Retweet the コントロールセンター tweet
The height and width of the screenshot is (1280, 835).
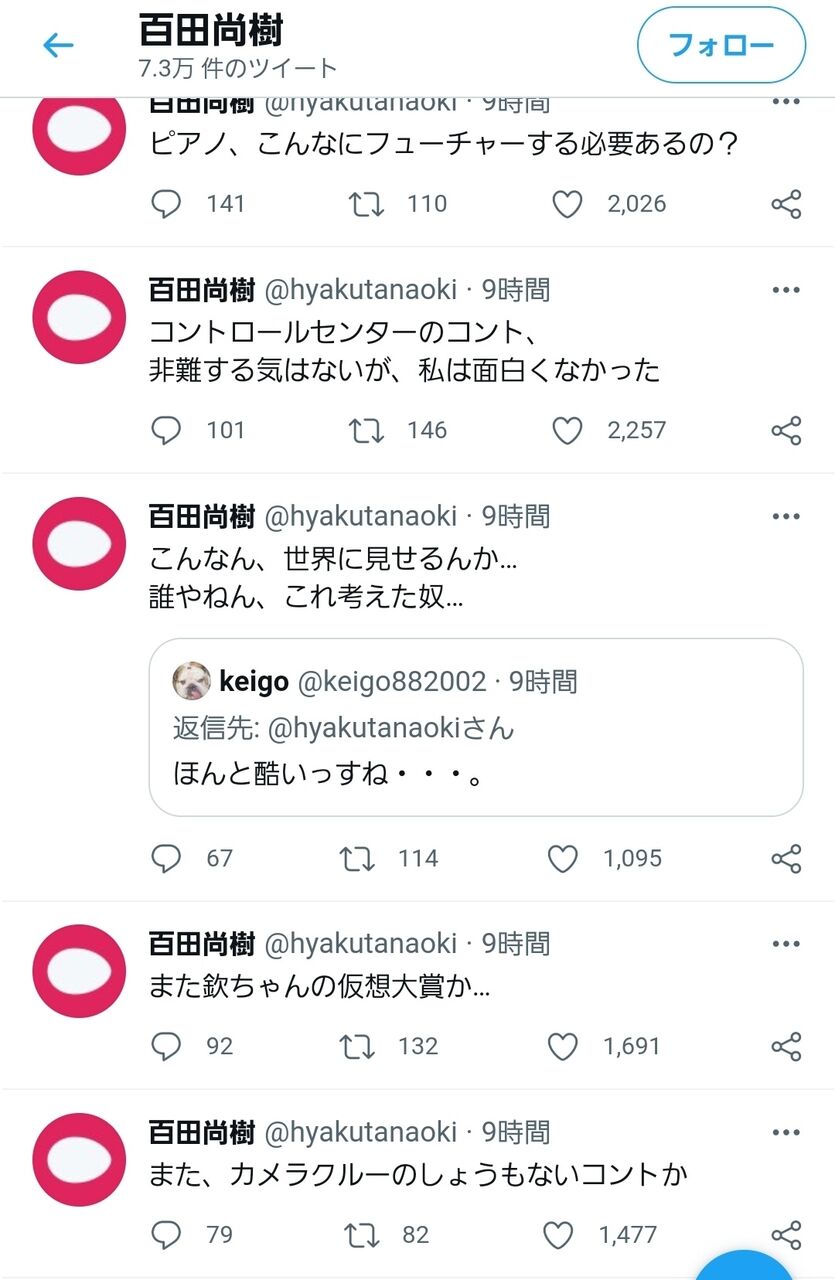pyautogui.click(x=366, y=430)
